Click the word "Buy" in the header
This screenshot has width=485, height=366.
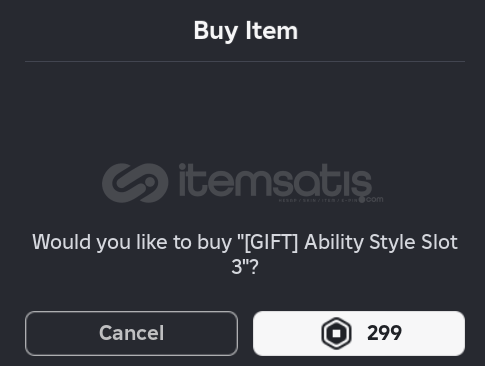pos(216,32)
